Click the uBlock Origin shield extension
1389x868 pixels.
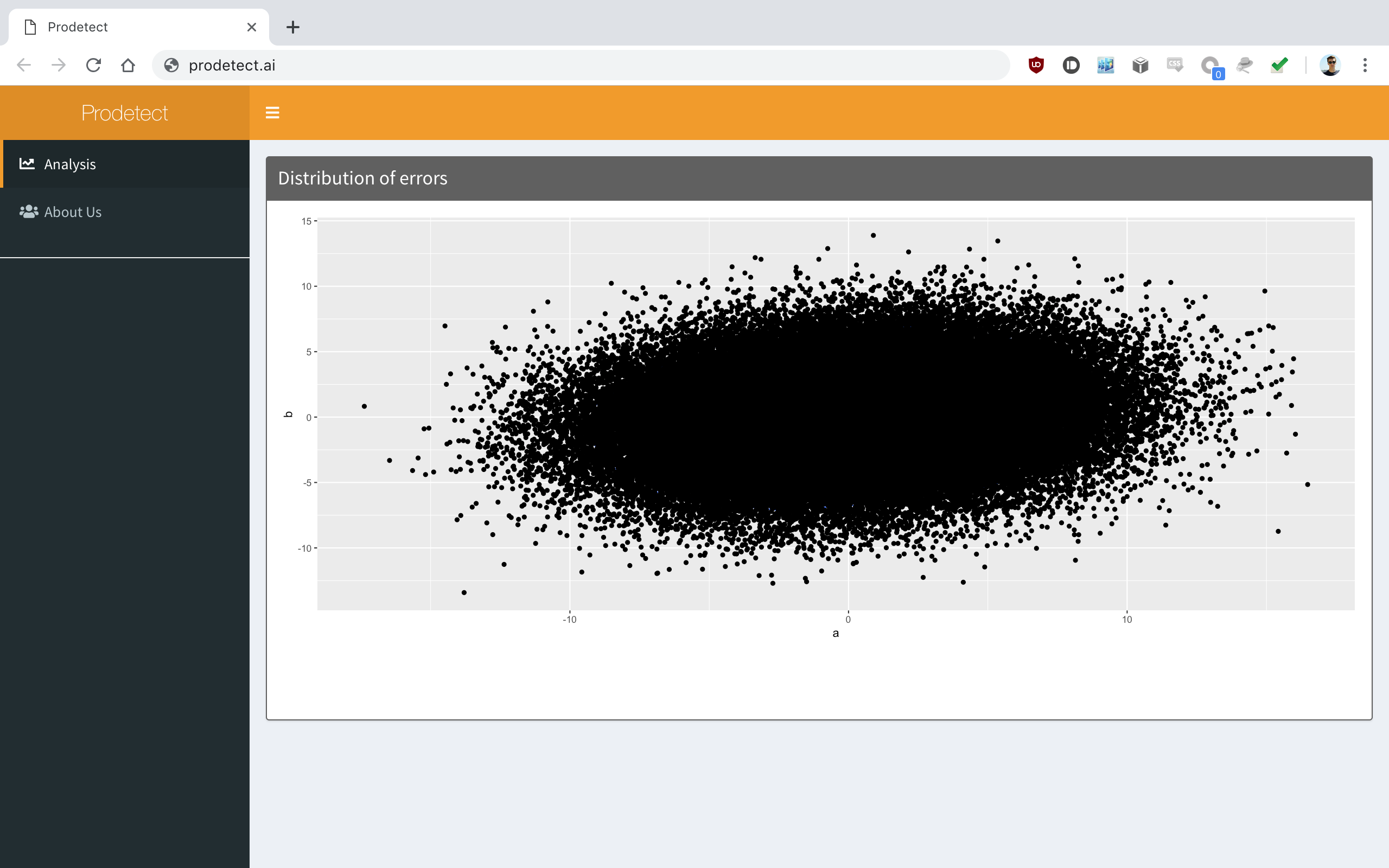[x=1036, y=65]
